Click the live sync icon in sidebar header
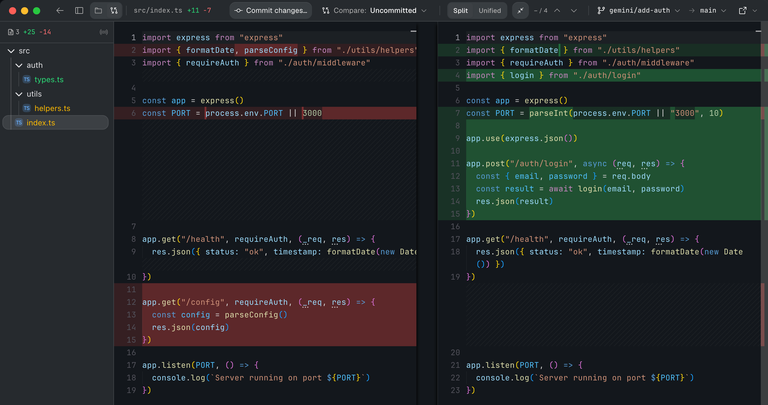This screenshot has height=405, width=768. 103,32
